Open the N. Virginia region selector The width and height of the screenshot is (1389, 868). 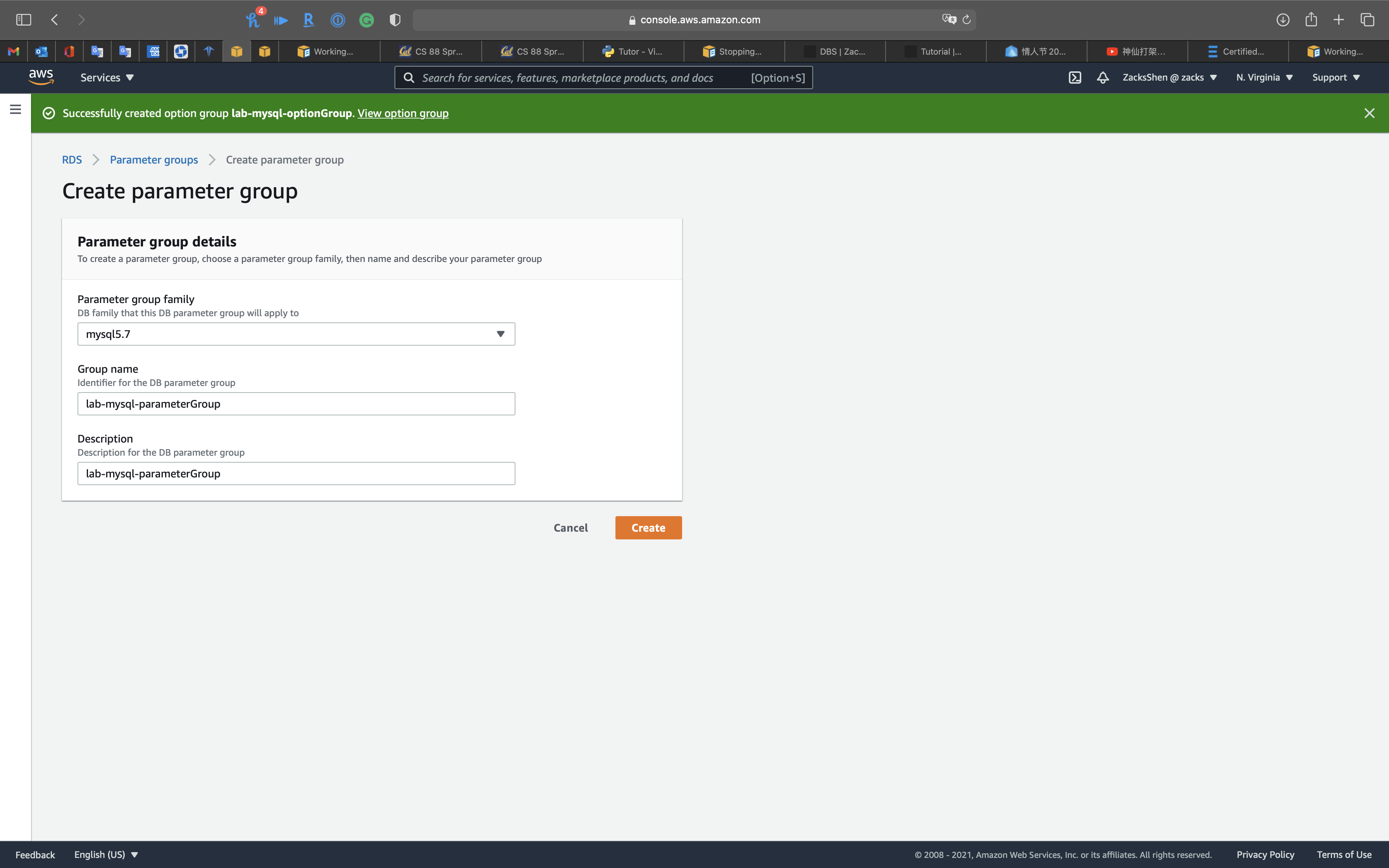1264,77
